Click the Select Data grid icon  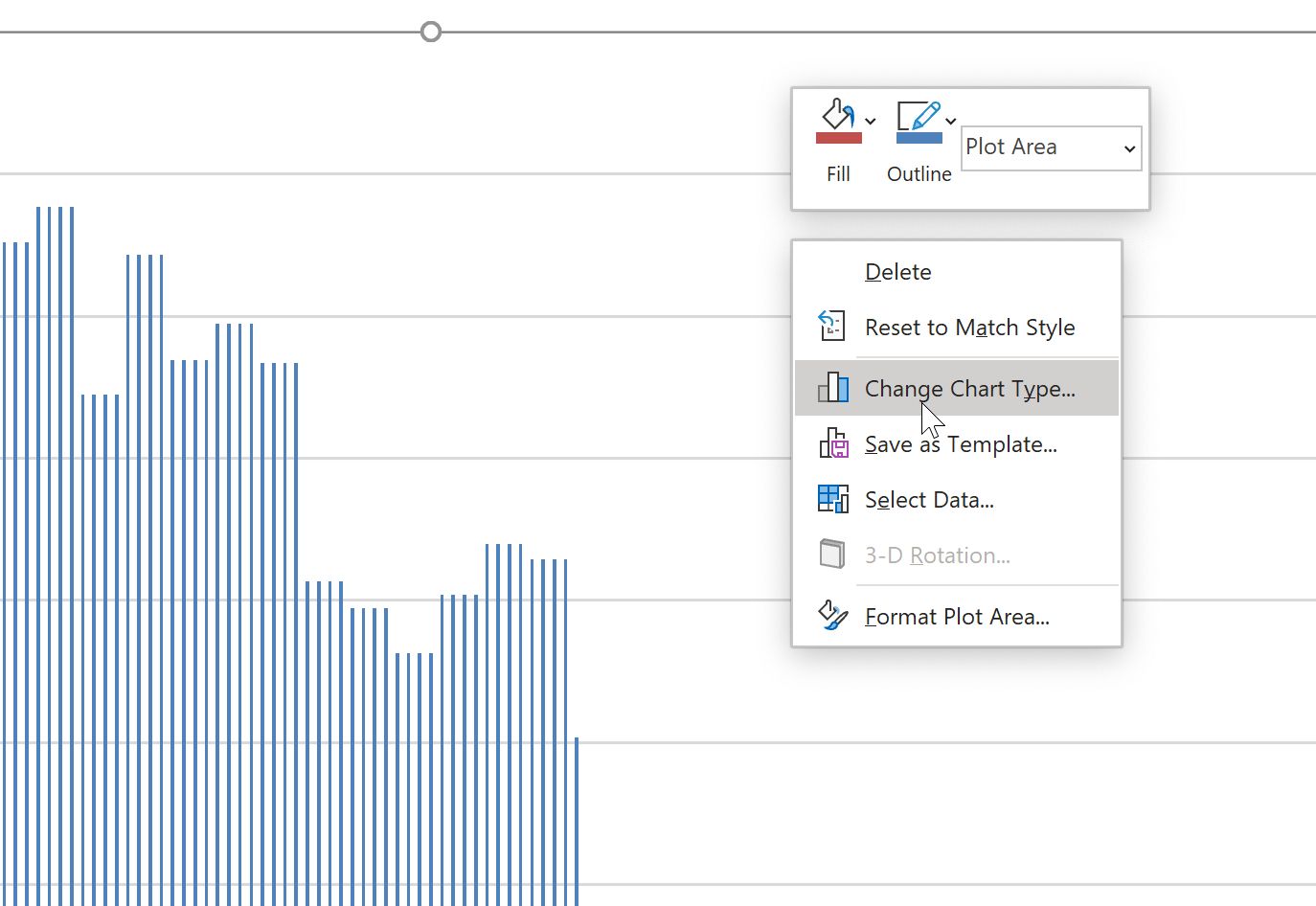click(833, 499)
